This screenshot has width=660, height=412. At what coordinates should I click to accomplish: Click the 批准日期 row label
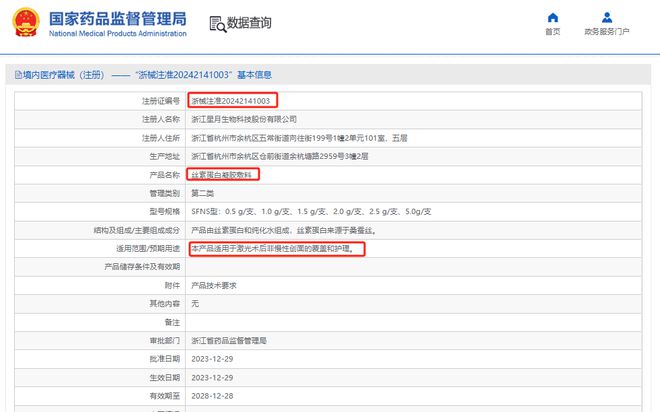tap(165, 359)
